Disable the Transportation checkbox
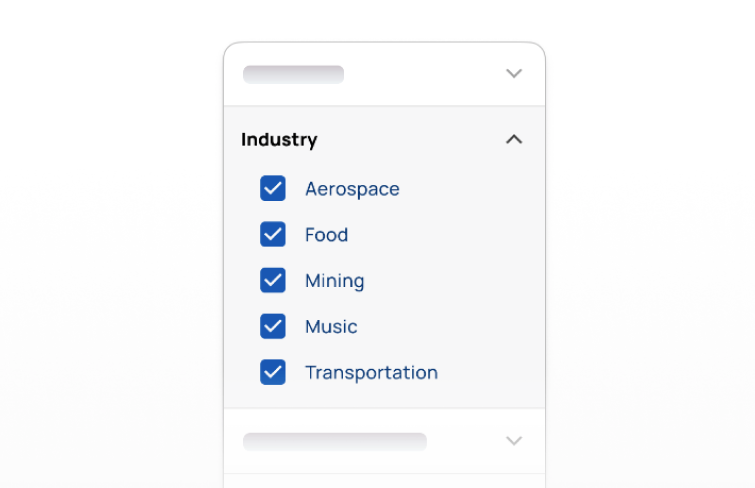Screen dimensions: 755x488 (x=273, y=373)
